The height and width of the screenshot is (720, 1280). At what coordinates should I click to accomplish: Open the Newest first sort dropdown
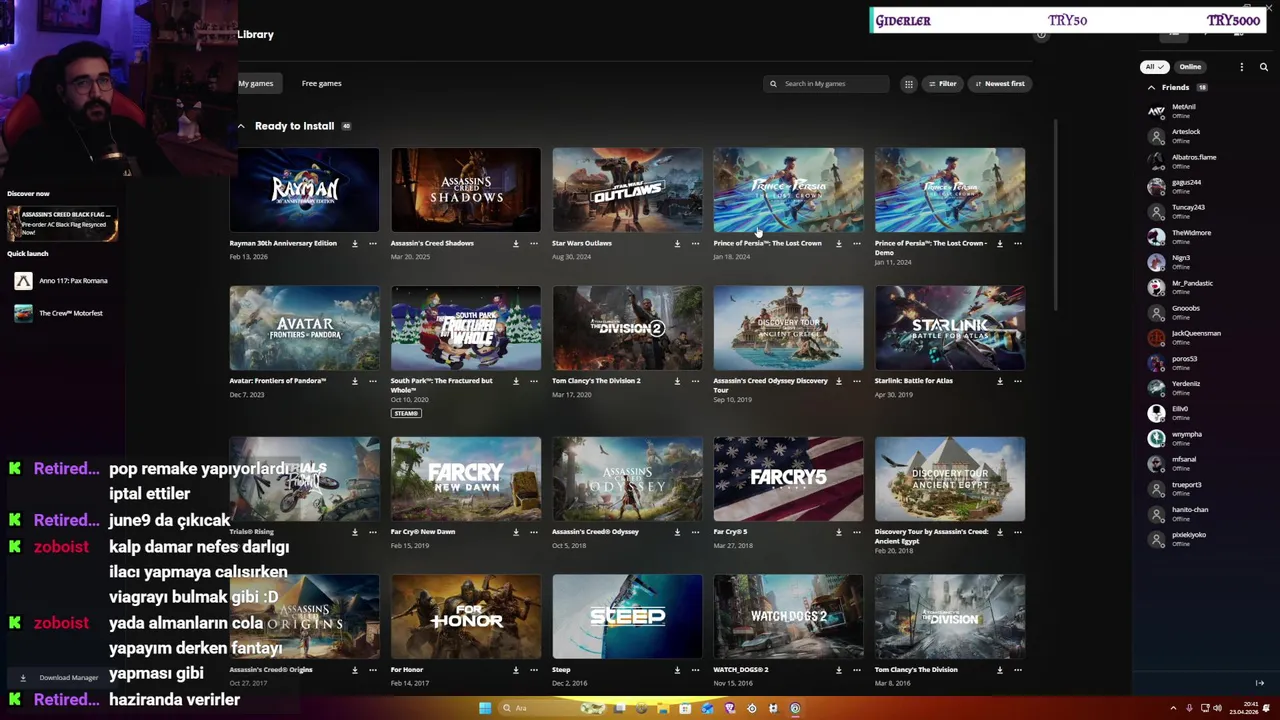(x=1000, y=84)
